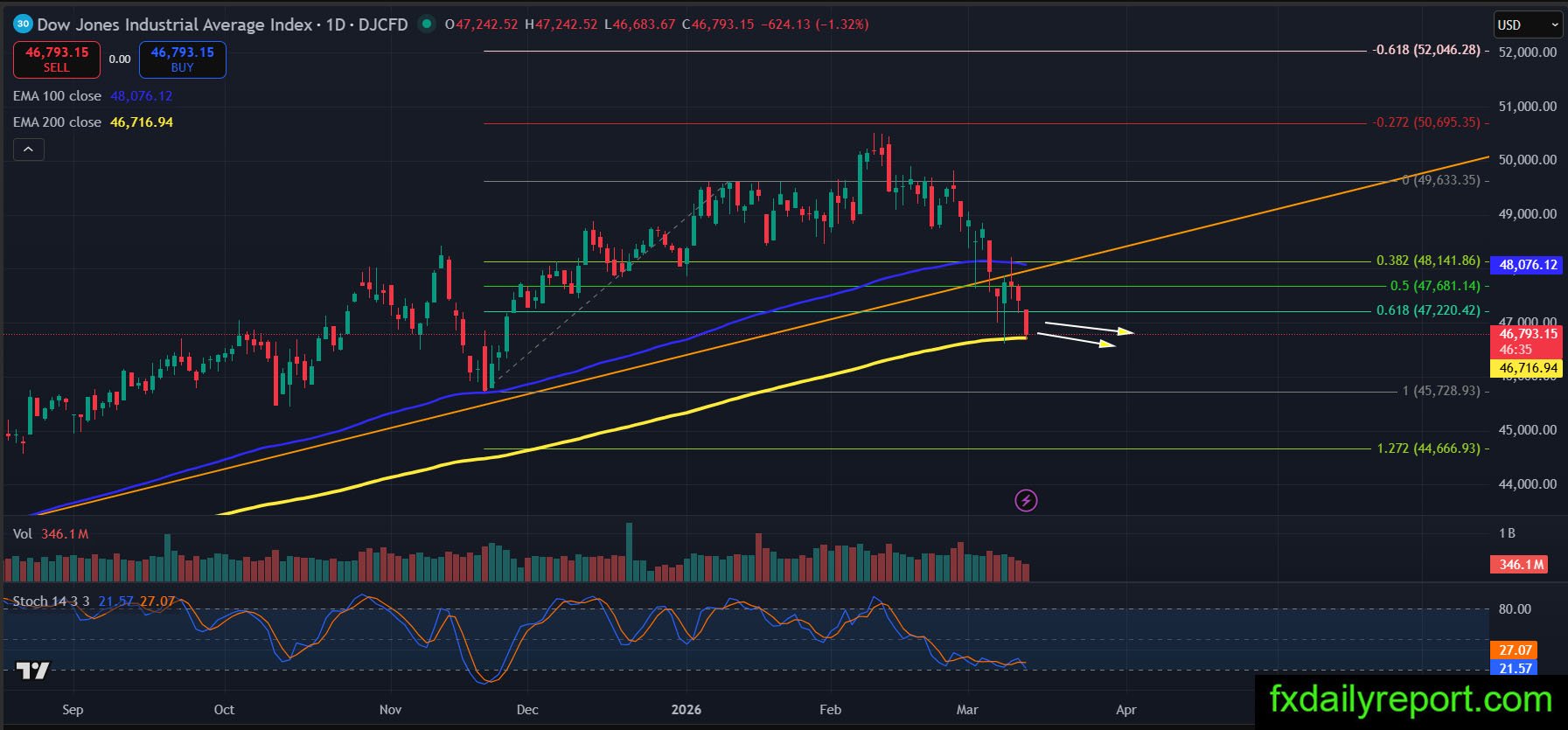Click the blue 21.57 value in Stoch legend

click(x=116, y=601)
